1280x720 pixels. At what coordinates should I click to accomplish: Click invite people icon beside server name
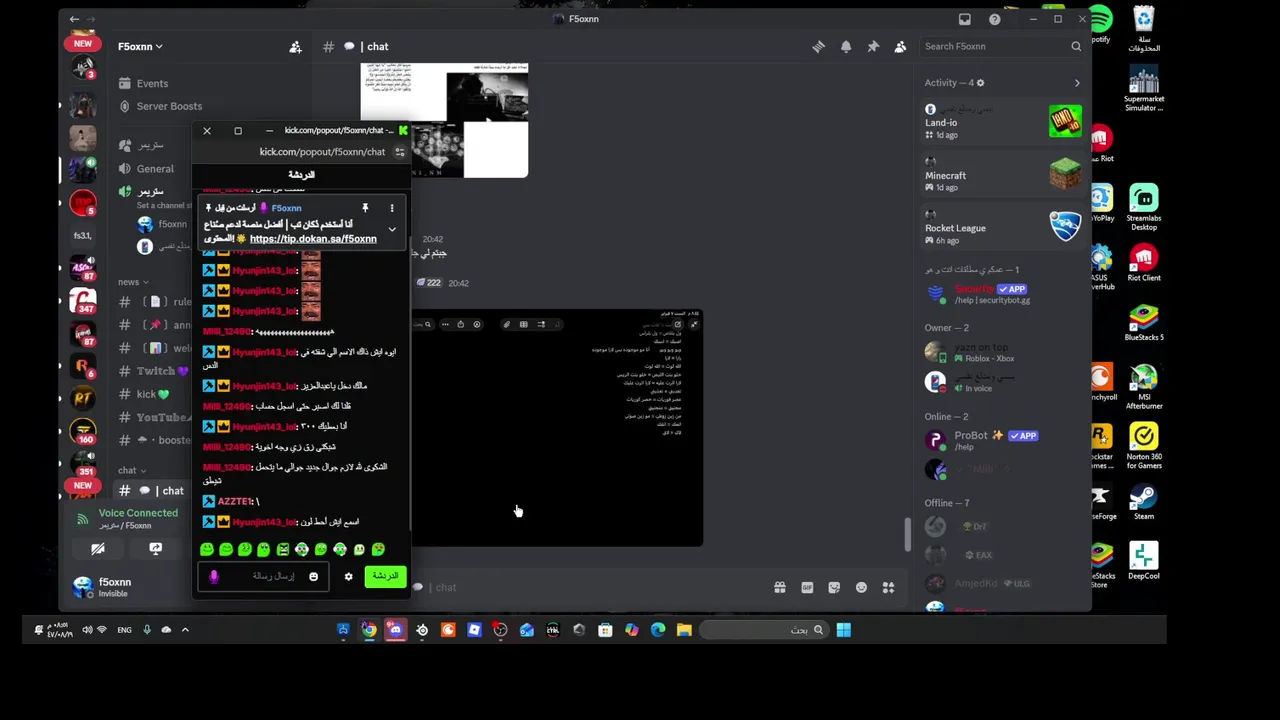[x=295, y=46]
